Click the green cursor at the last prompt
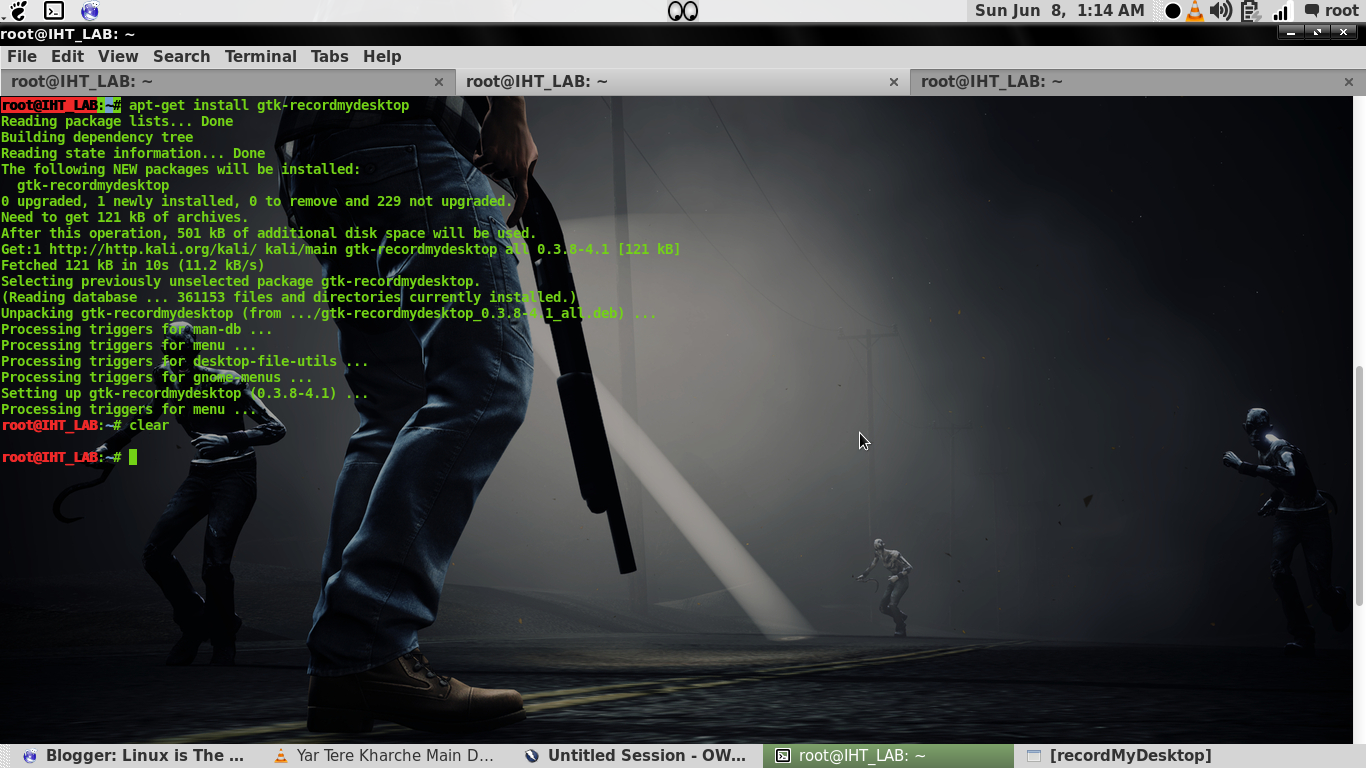This screenshot has width=1366, height=768. pyautogui.click(x=133, y=457)
